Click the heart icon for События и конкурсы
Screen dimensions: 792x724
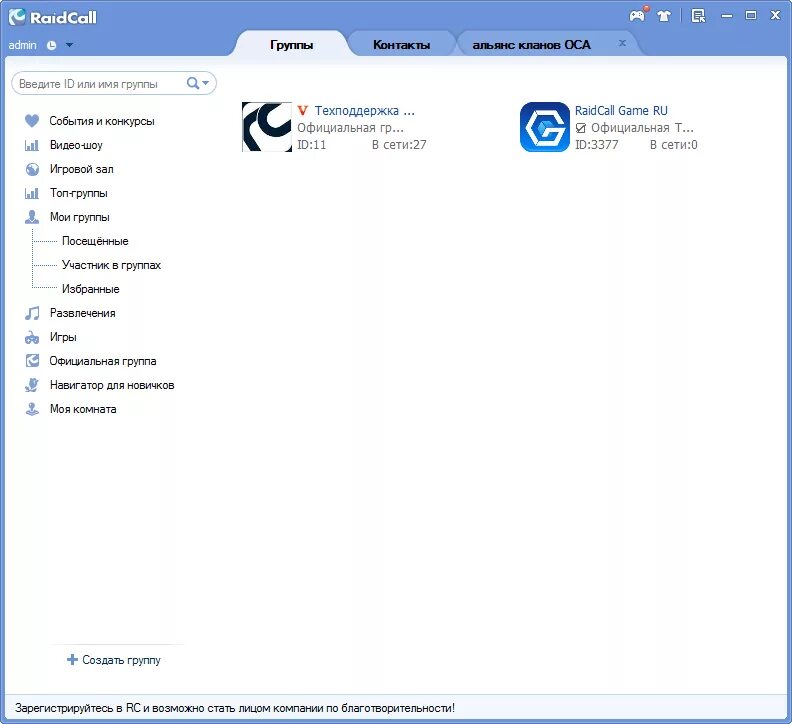click(32, 121)
